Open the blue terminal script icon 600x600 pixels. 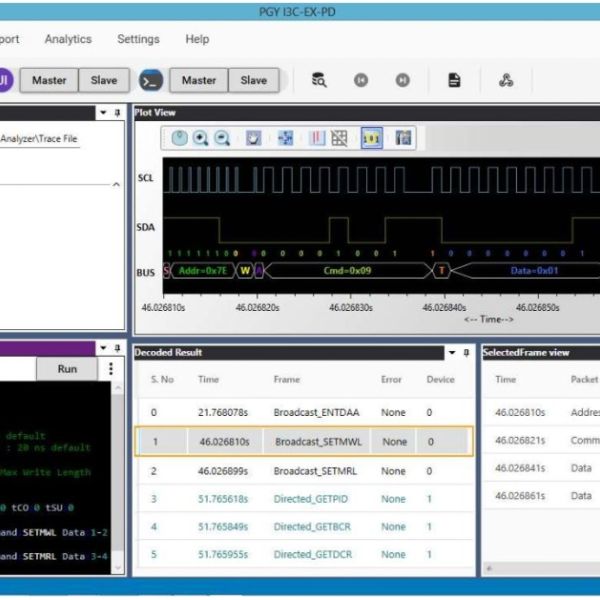(151, 80)
